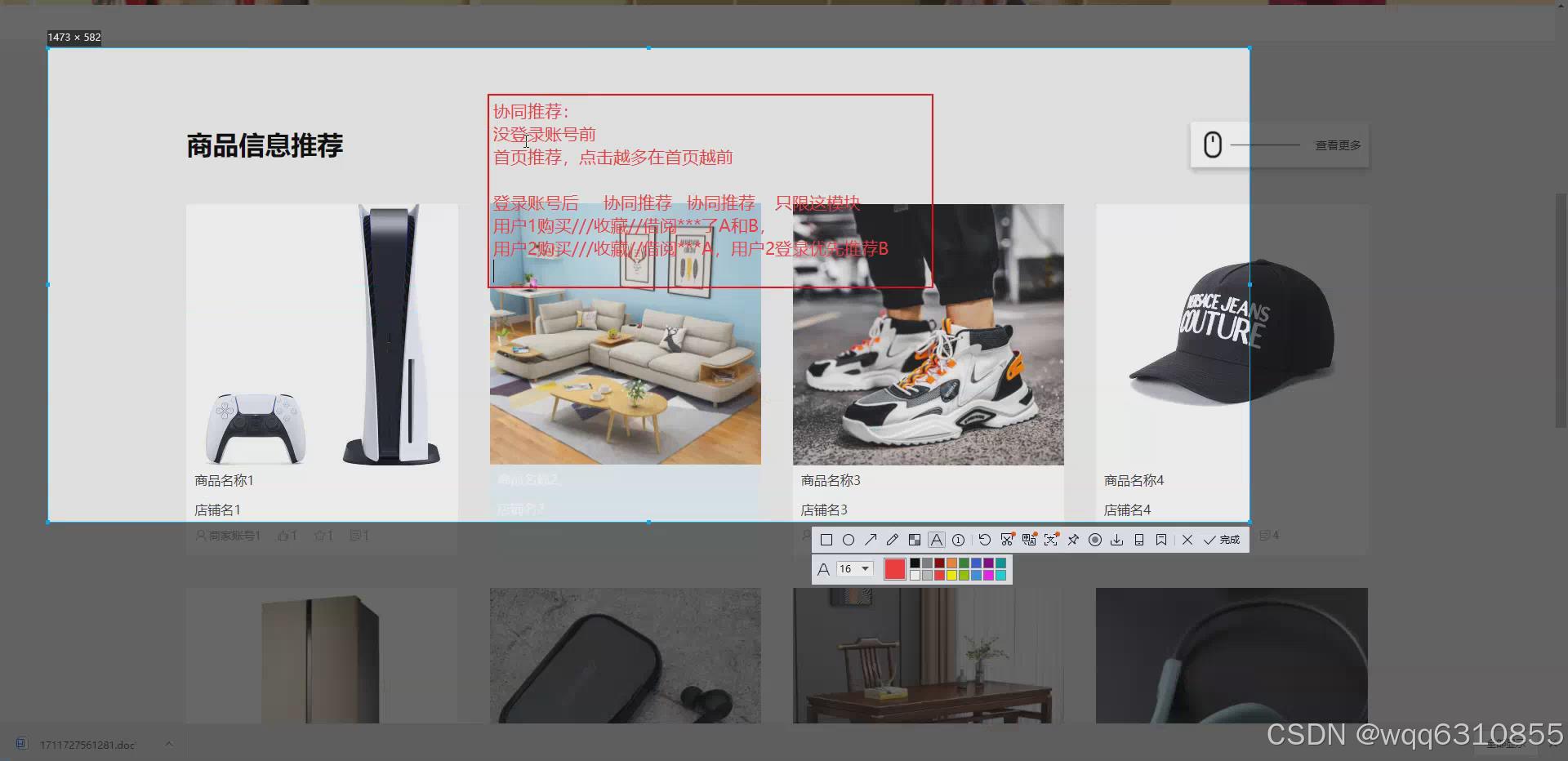Click the 查看更多 link
Viewport: 1568px width, 761px height.
[x=1337, y=145]
